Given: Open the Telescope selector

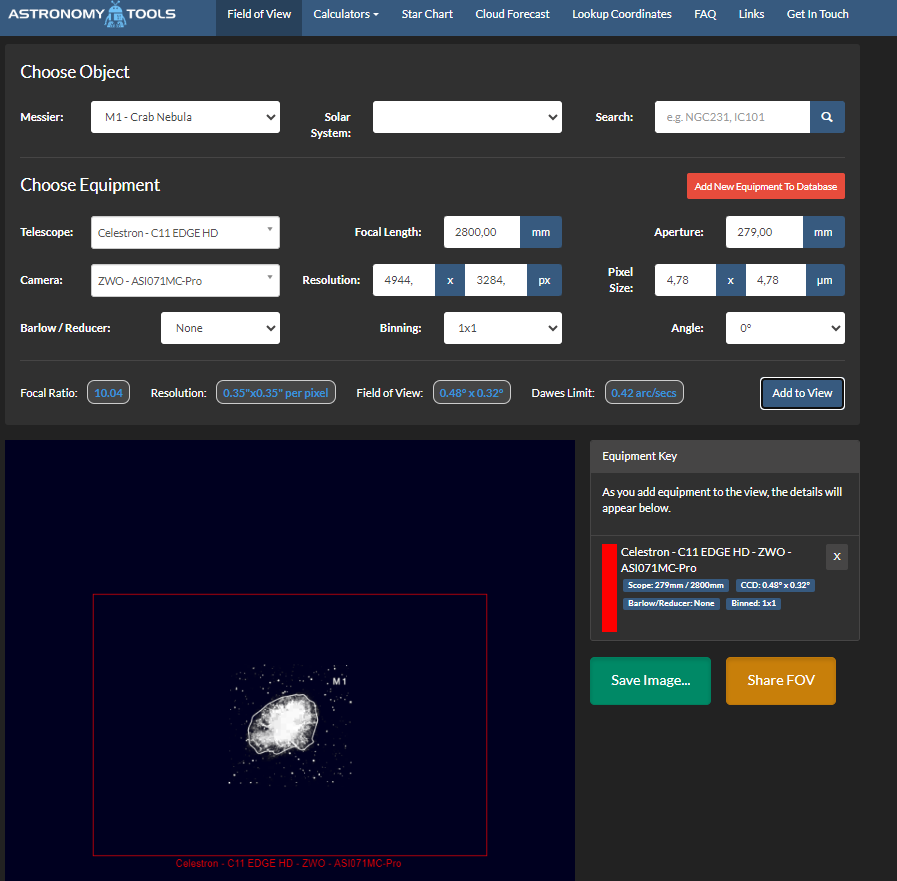Looking at the screenshot, I should (x=185, y=232).
